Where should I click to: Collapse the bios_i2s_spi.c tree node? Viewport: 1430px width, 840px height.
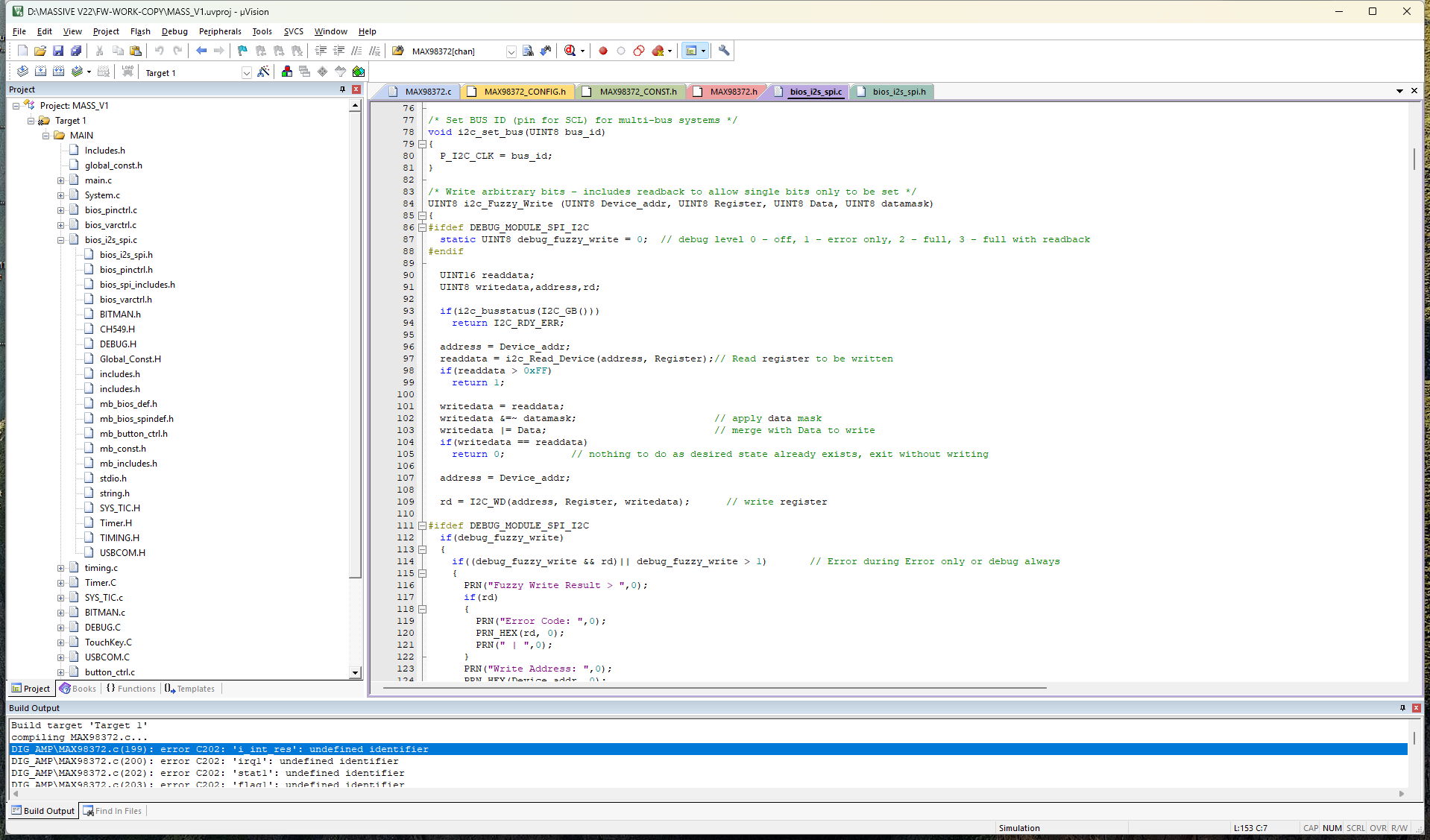pos(61,240)
